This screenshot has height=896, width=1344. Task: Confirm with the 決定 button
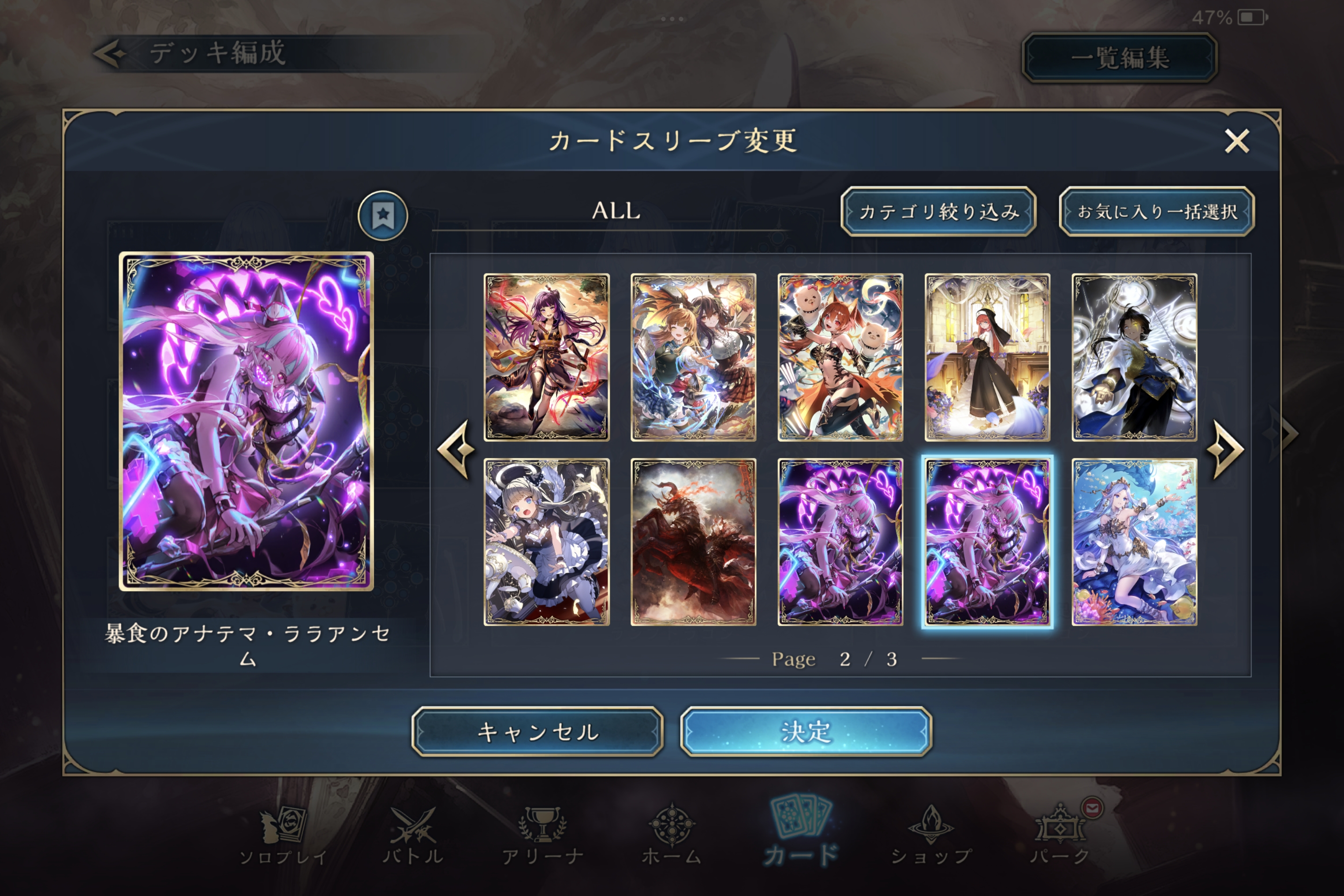tap(806, 732)
